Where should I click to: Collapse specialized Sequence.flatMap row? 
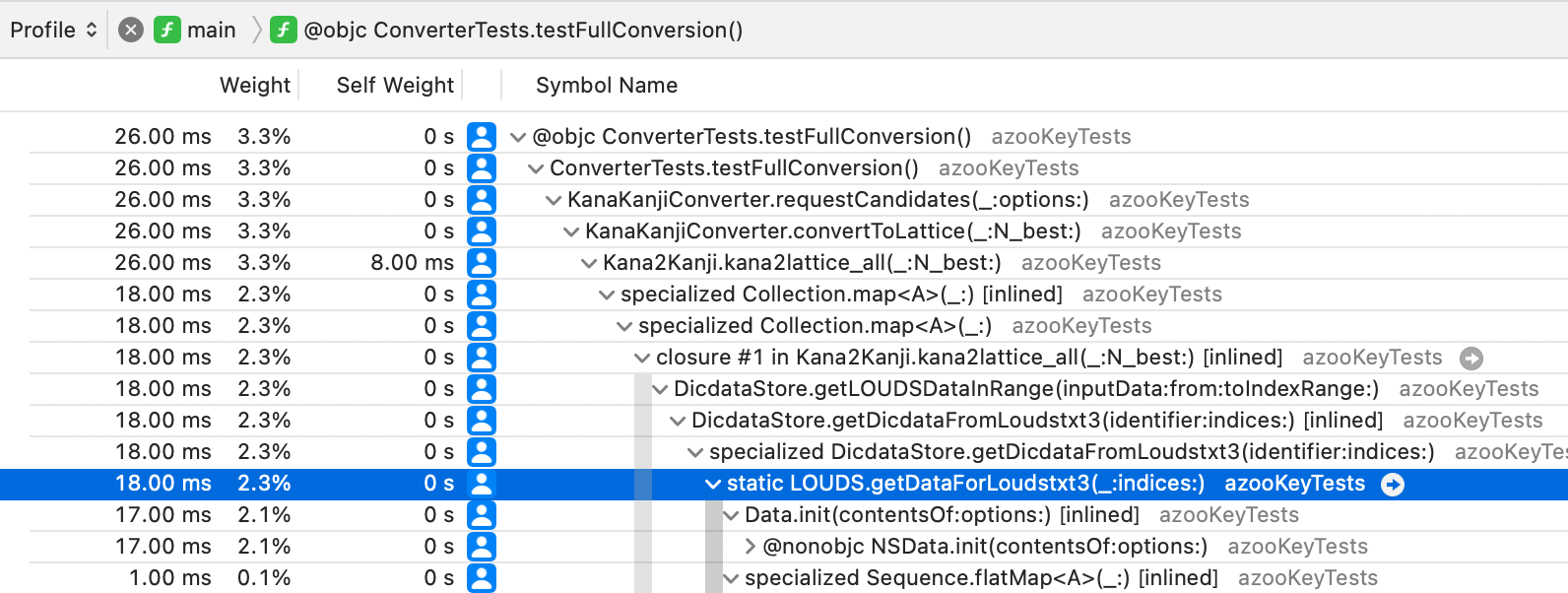click(x=731, y=578)
